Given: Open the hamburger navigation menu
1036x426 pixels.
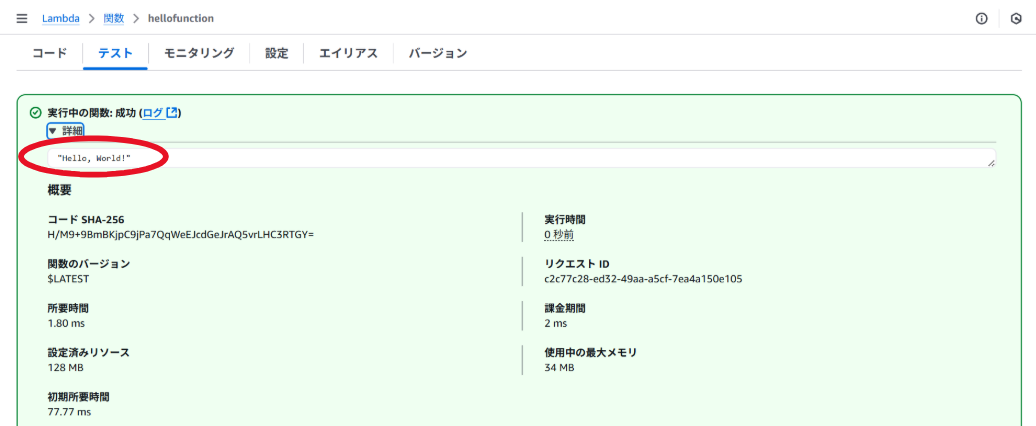Looking at the screenshot, I should [x=22, y=18].
